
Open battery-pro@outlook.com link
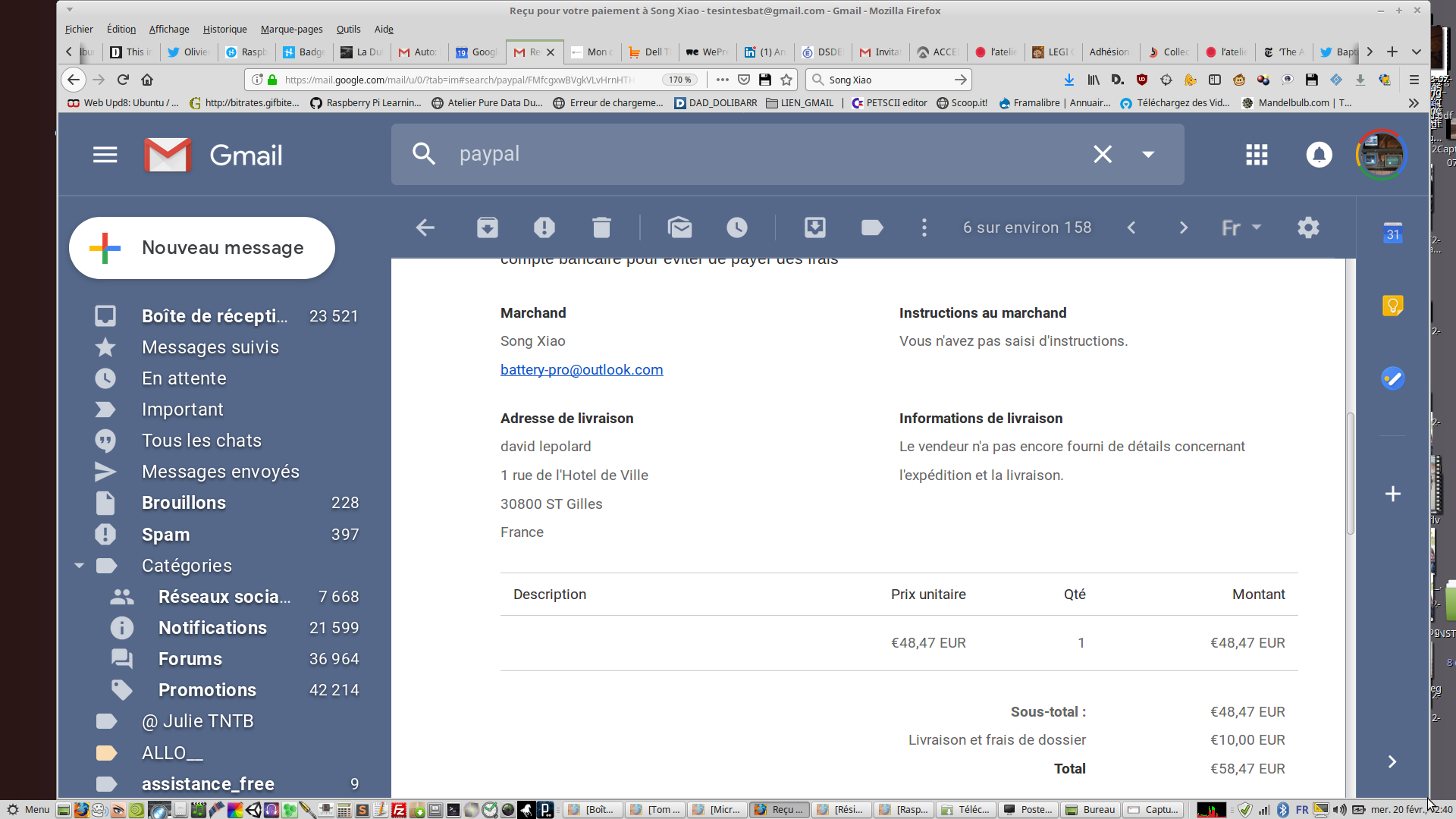pyautogui.click(x=582, y=370)
